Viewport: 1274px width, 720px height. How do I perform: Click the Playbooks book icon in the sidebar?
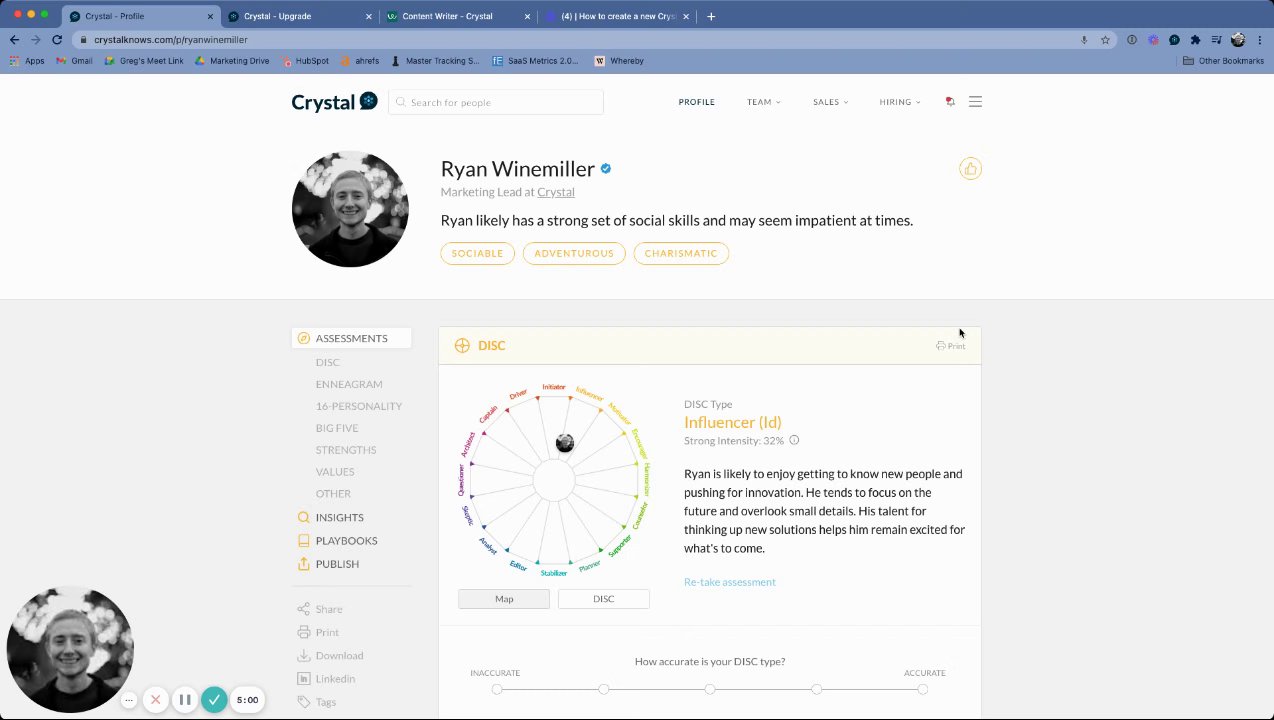[x=304, y=541]
